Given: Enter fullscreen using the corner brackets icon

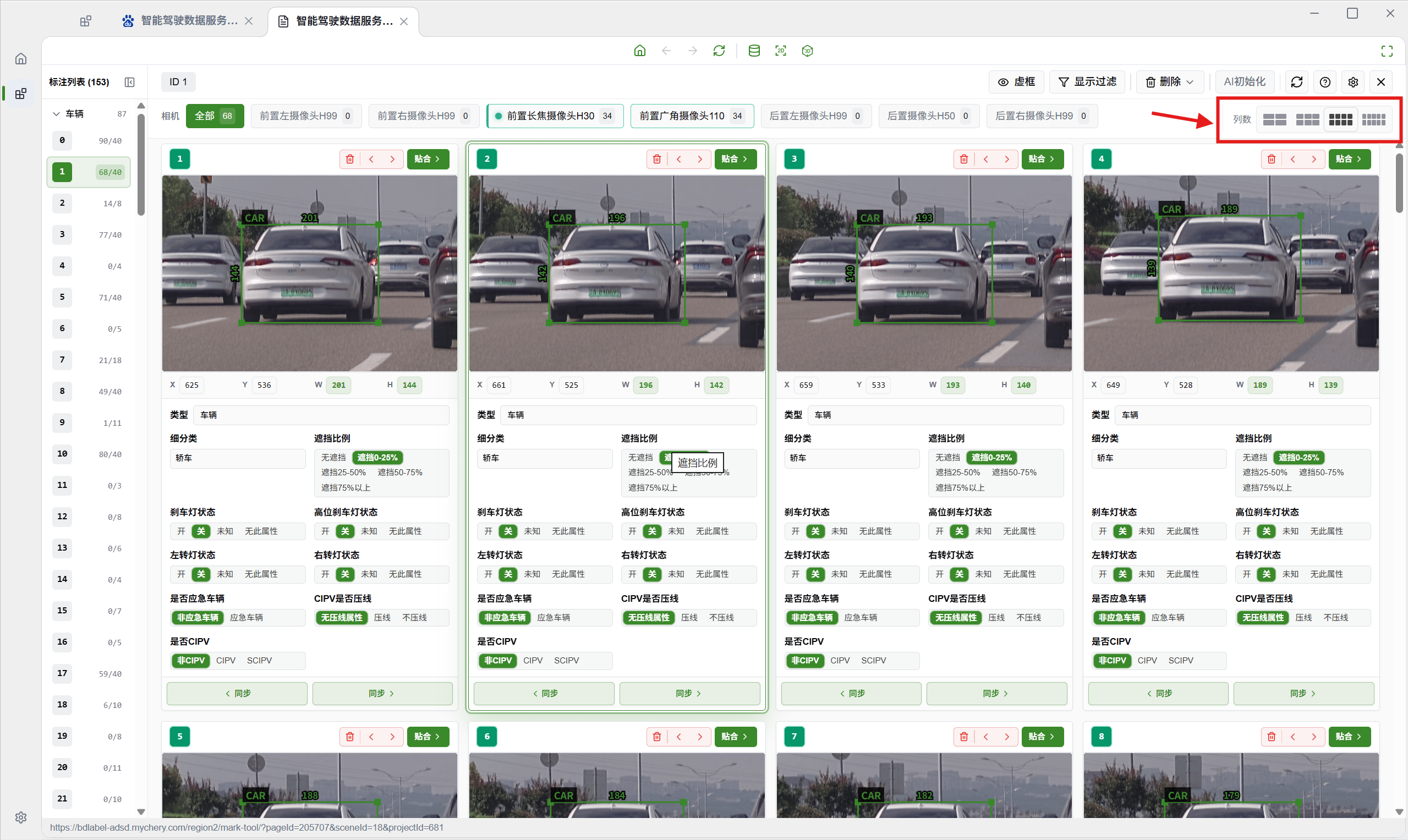Looking at the screenshot, I should (1387, 51).
